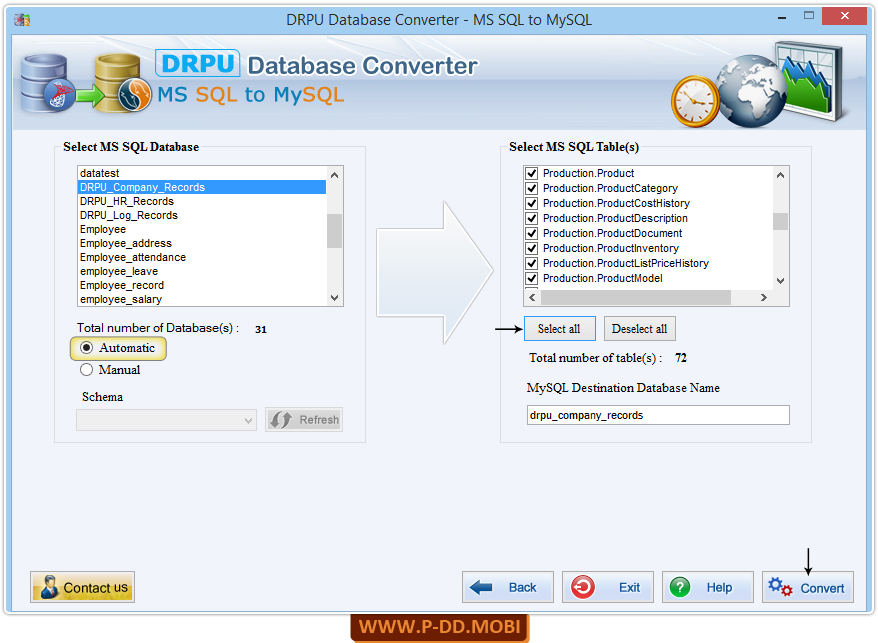Screen dimensions: 878x643
Task: Click Select all button
Action: click(x=559, y=329)
